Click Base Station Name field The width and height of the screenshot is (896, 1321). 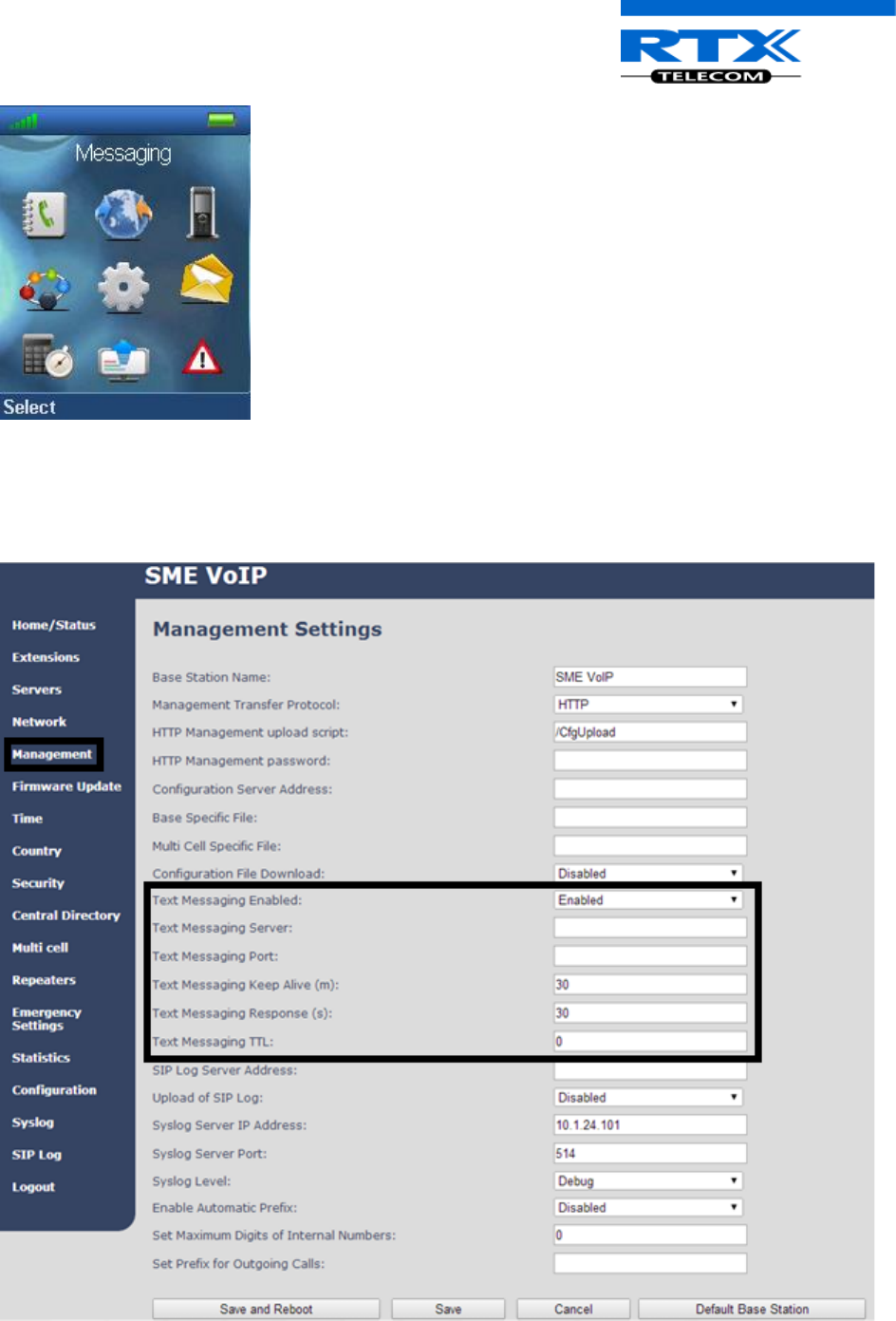pos(650,677)
